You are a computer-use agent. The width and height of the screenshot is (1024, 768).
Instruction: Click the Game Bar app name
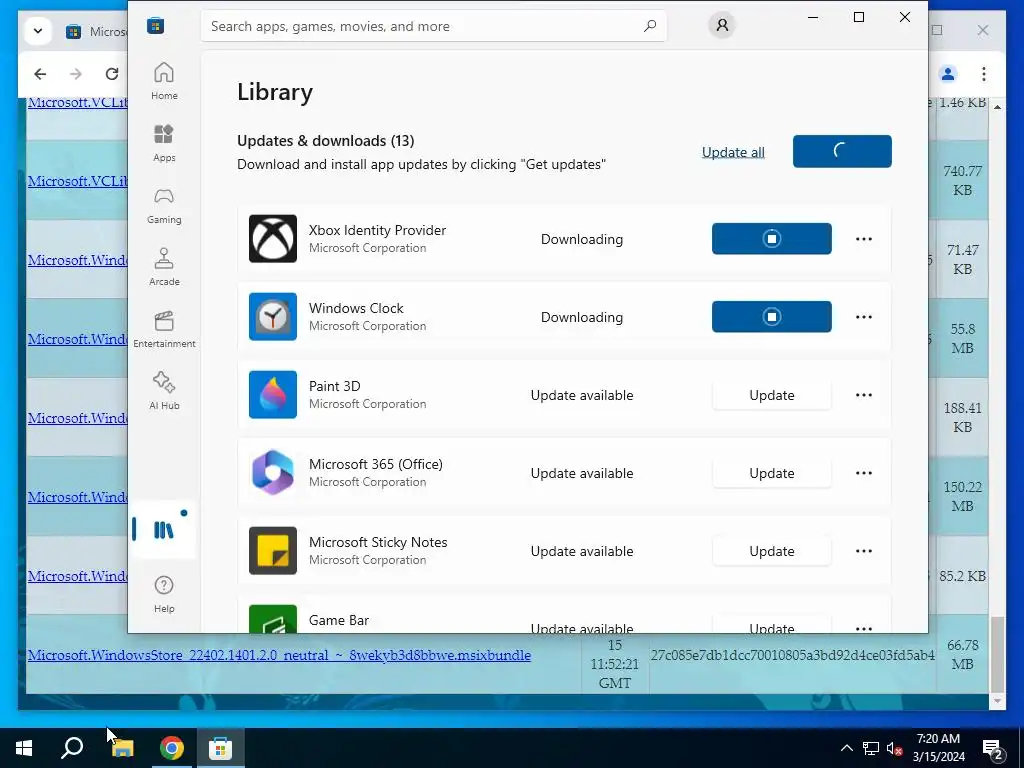(338, 620)
